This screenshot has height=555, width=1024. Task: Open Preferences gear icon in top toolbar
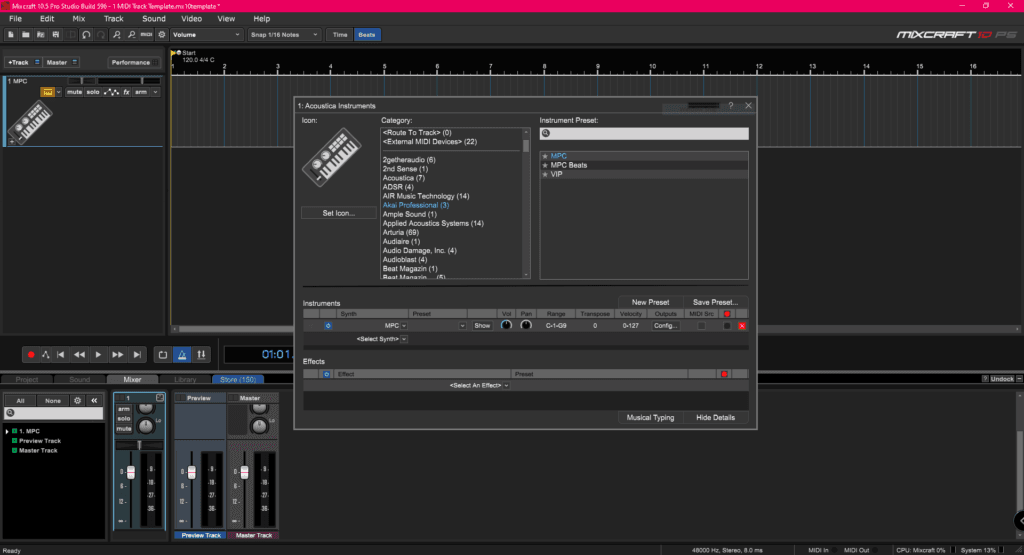[x=162, y=35]
